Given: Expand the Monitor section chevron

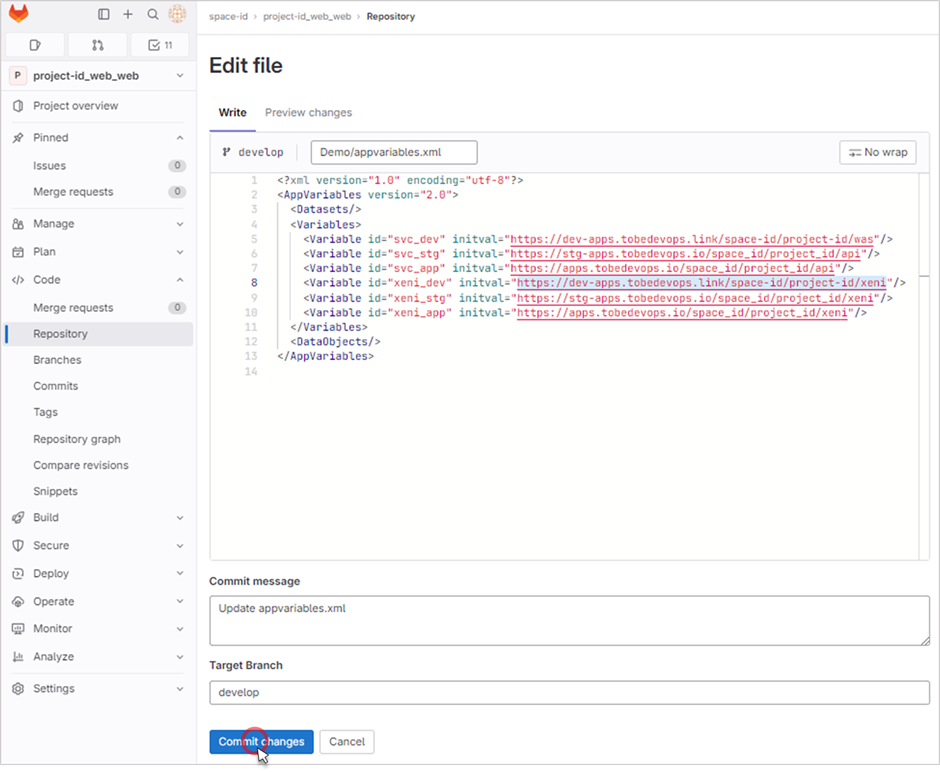Looking at the screenshot, I should point(180,628).
